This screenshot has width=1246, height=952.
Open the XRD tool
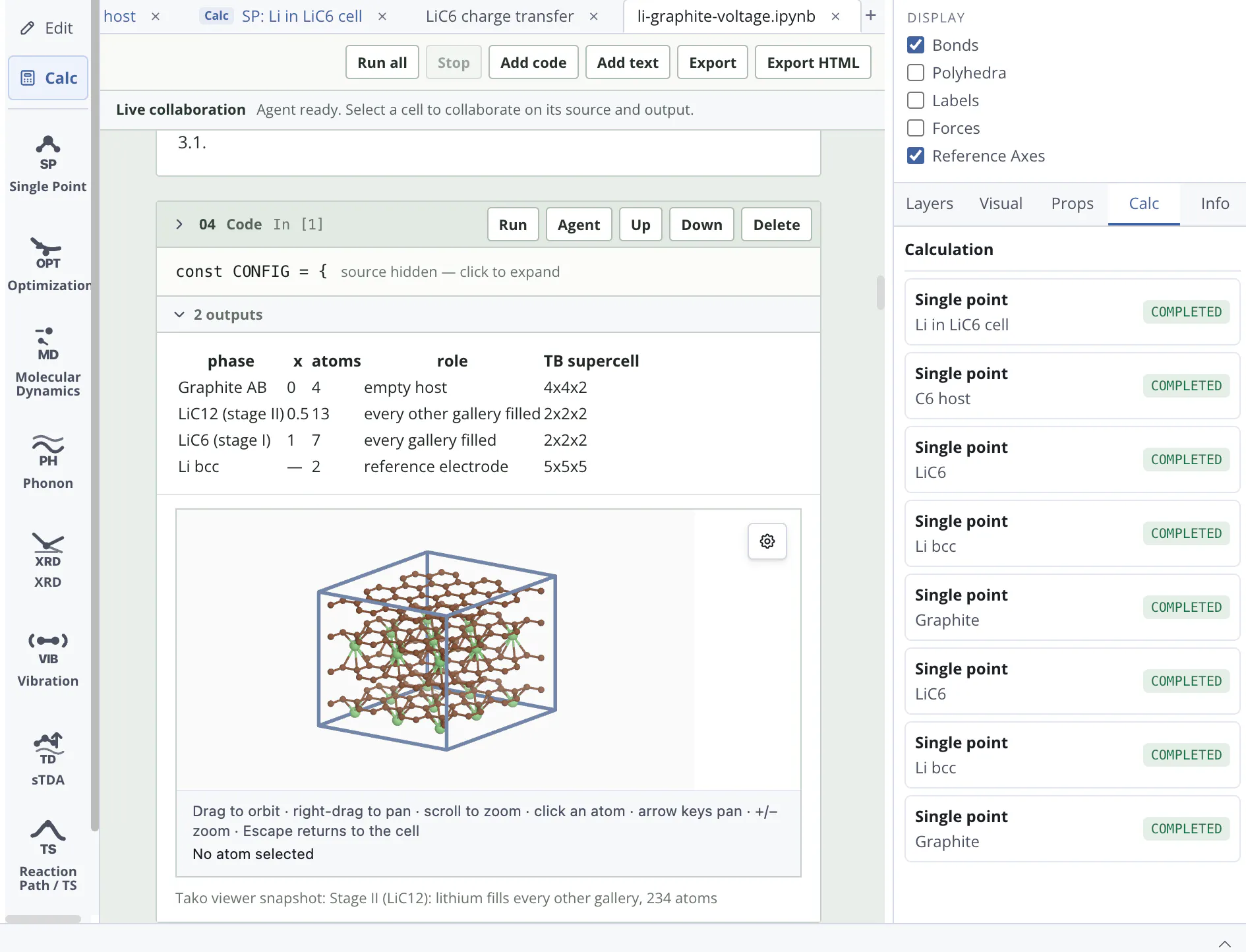point(47,560)
